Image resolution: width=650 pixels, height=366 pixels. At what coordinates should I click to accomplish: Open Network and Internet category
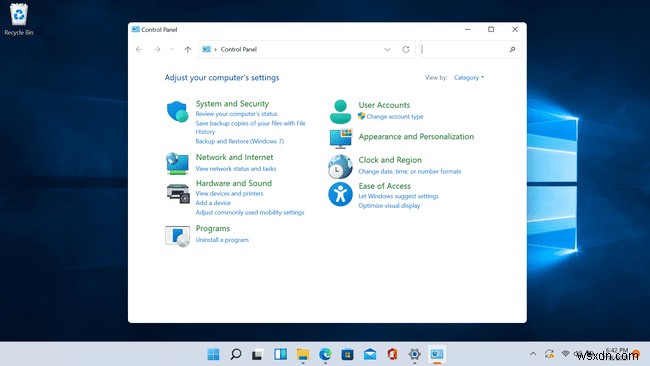(x=234, y=158)
